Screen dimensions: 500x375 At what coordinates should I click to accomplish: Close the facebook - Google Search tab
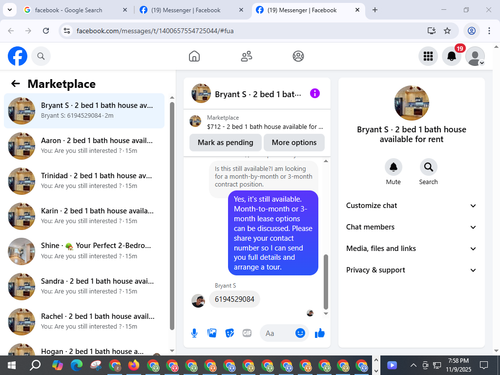point(125,10)
